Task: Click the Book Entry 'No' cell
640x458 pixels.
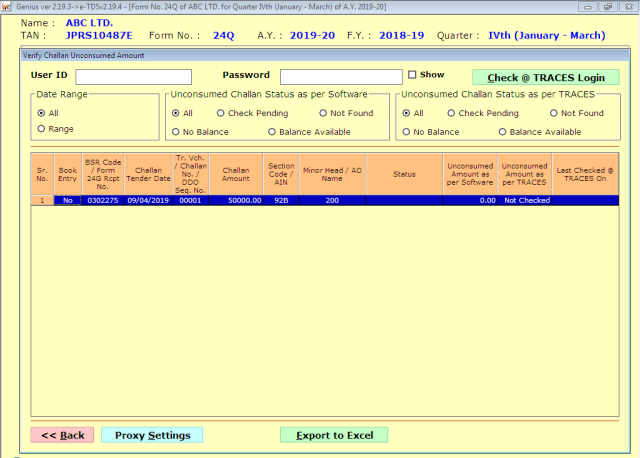Action: [x=67, y=201]
